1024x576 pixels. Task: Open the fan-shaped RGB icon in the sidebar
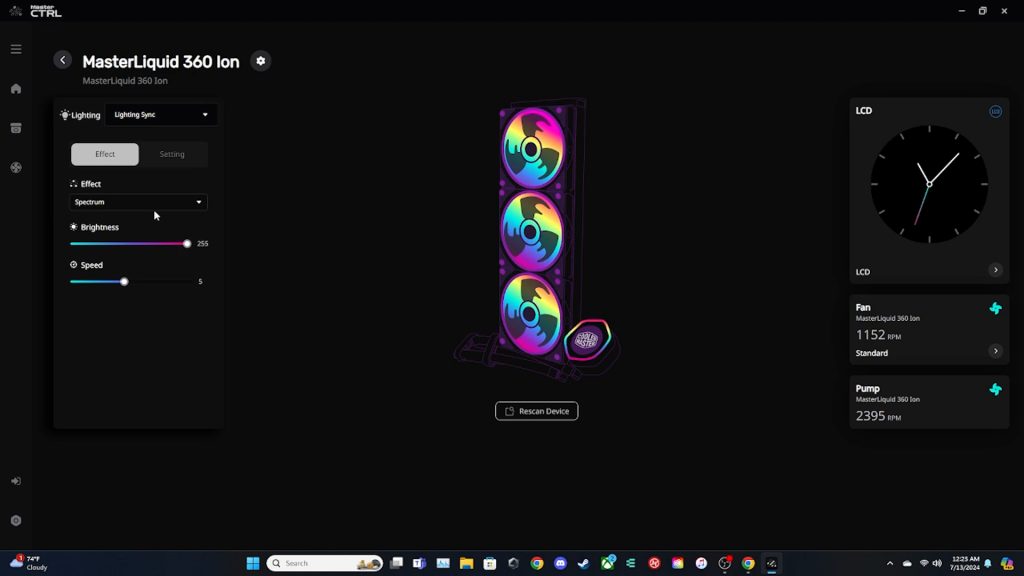15,168
